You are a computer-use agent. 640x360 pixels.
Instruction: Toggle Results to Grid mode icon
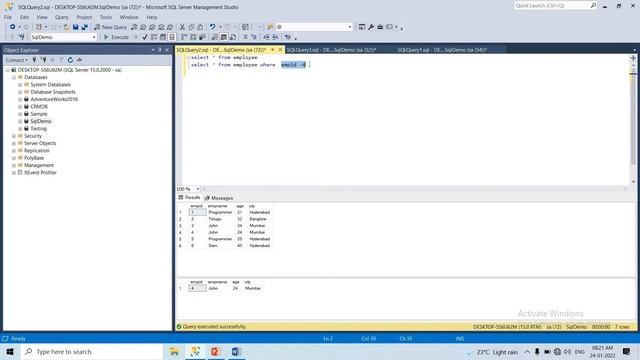(224, 37)
